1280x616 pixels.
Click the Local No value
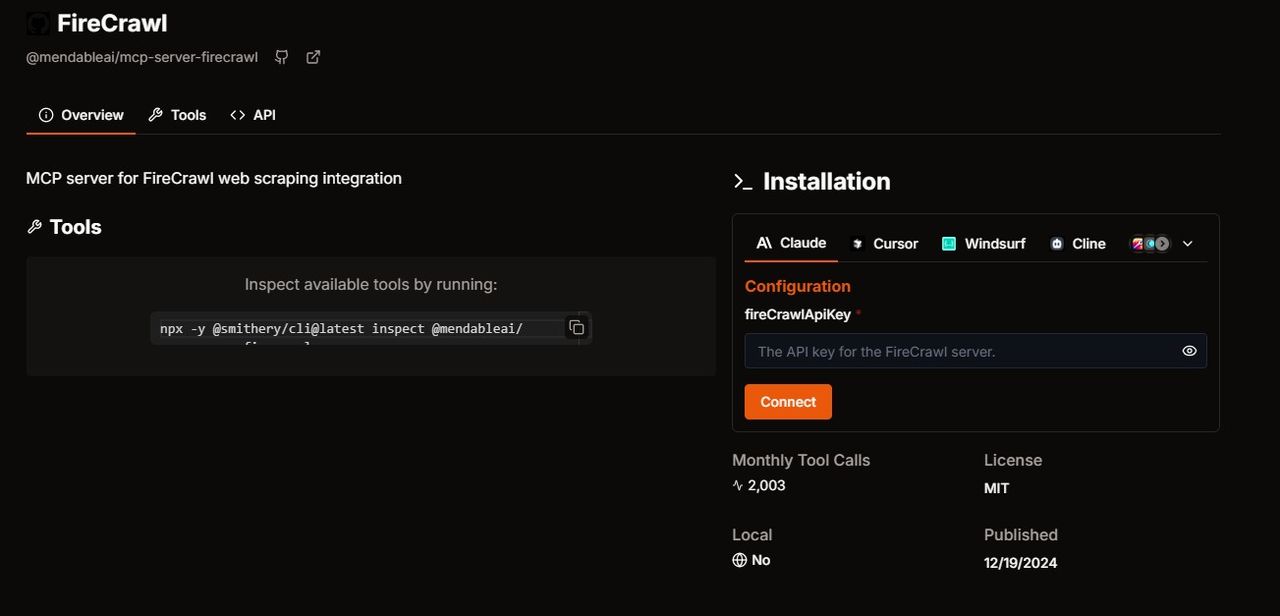point(761,560)
